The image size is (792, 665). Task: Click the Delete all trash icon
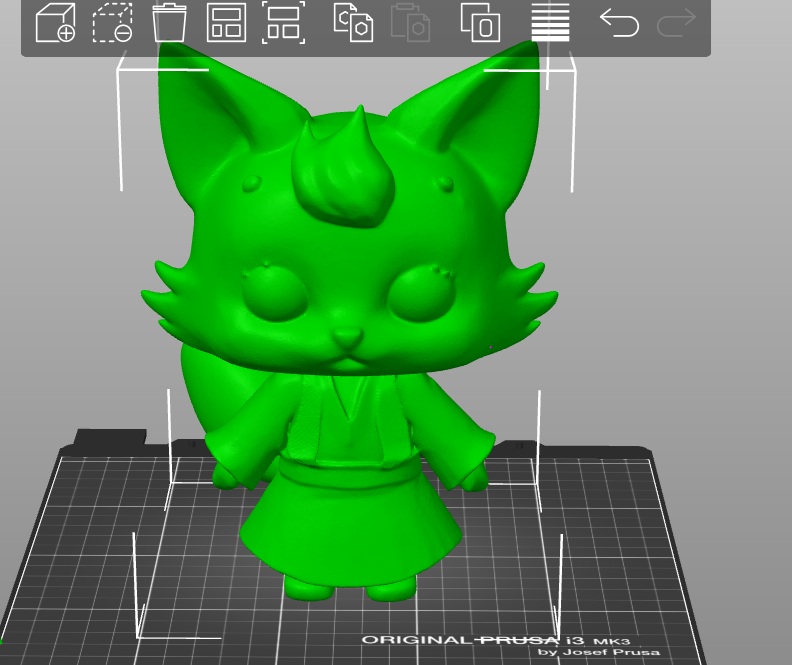pyautogui.click(x=169, y=23)
